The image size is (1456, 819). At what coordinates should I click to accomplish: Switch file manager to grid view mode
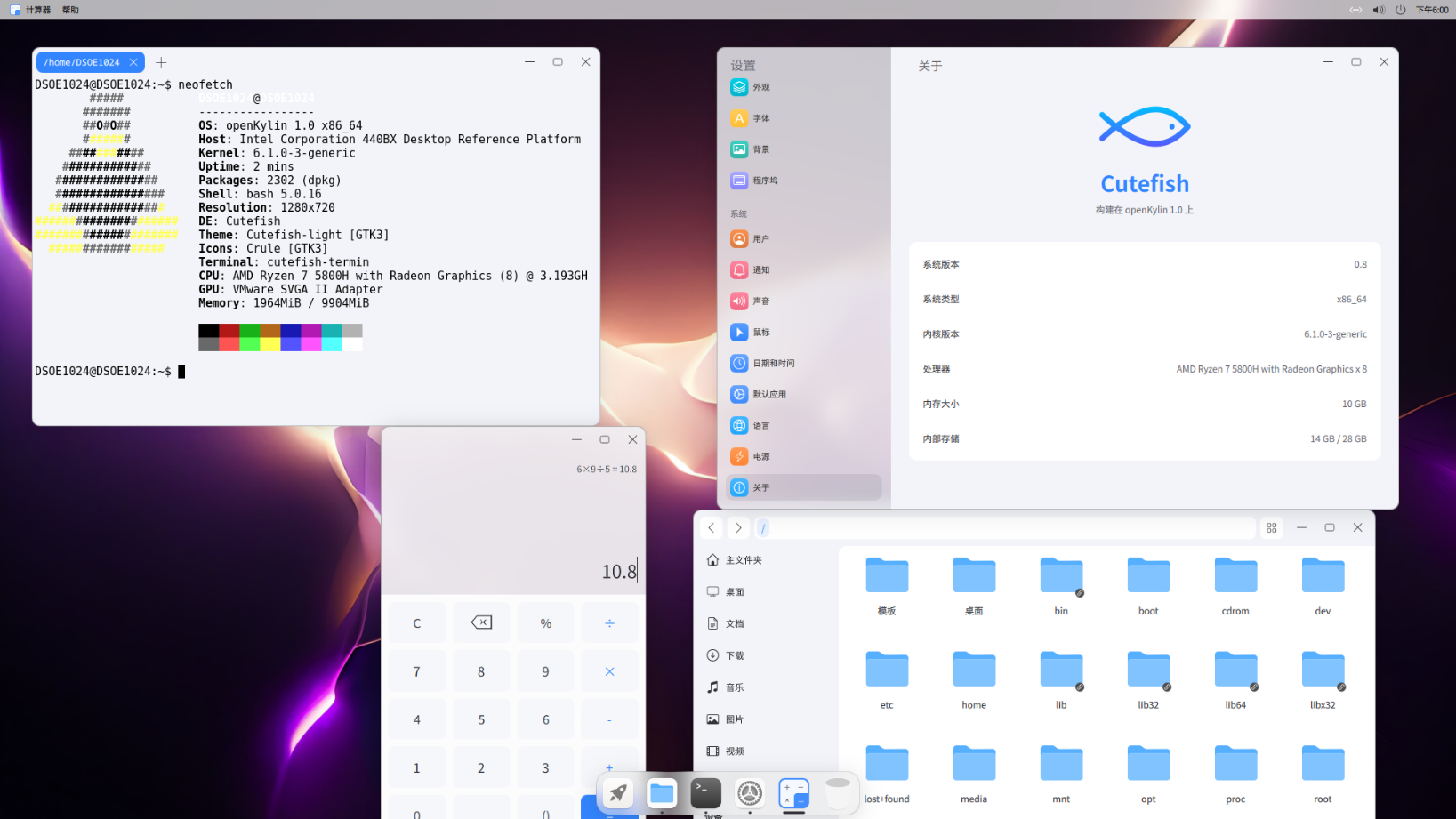tap(1272, 528)
